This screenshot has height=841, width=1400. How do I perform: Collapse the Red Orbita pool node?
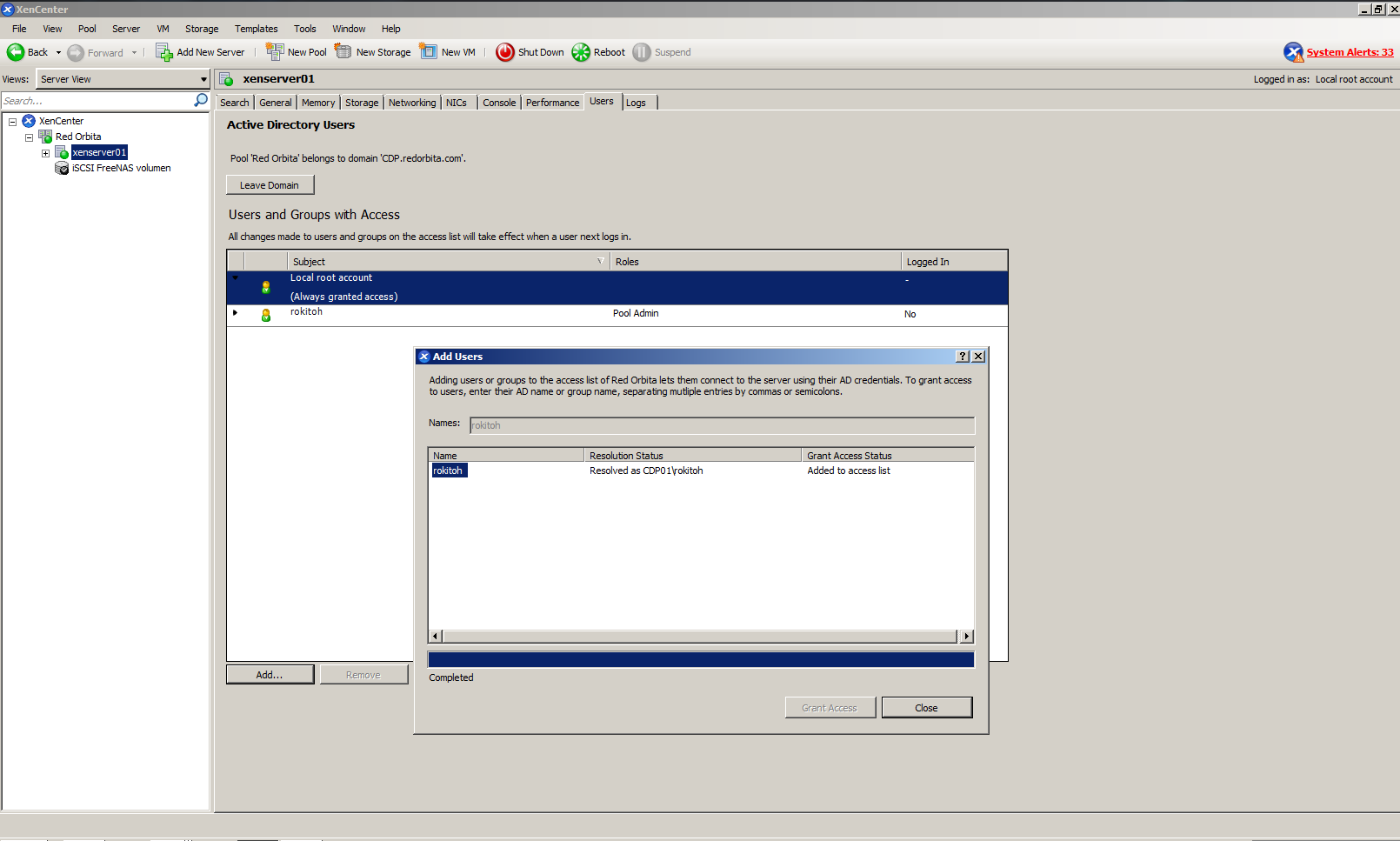point(29,137)
